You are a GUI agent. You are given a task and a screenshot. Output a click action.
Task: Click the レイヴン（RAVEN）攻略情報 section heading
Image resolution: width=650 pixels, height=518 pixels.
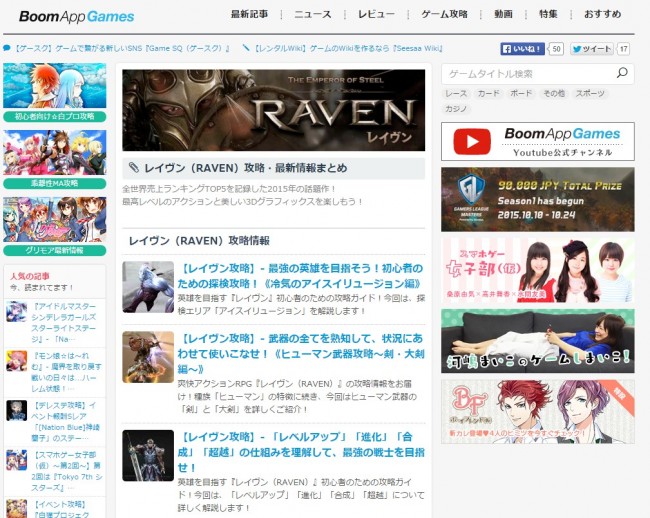199,241
